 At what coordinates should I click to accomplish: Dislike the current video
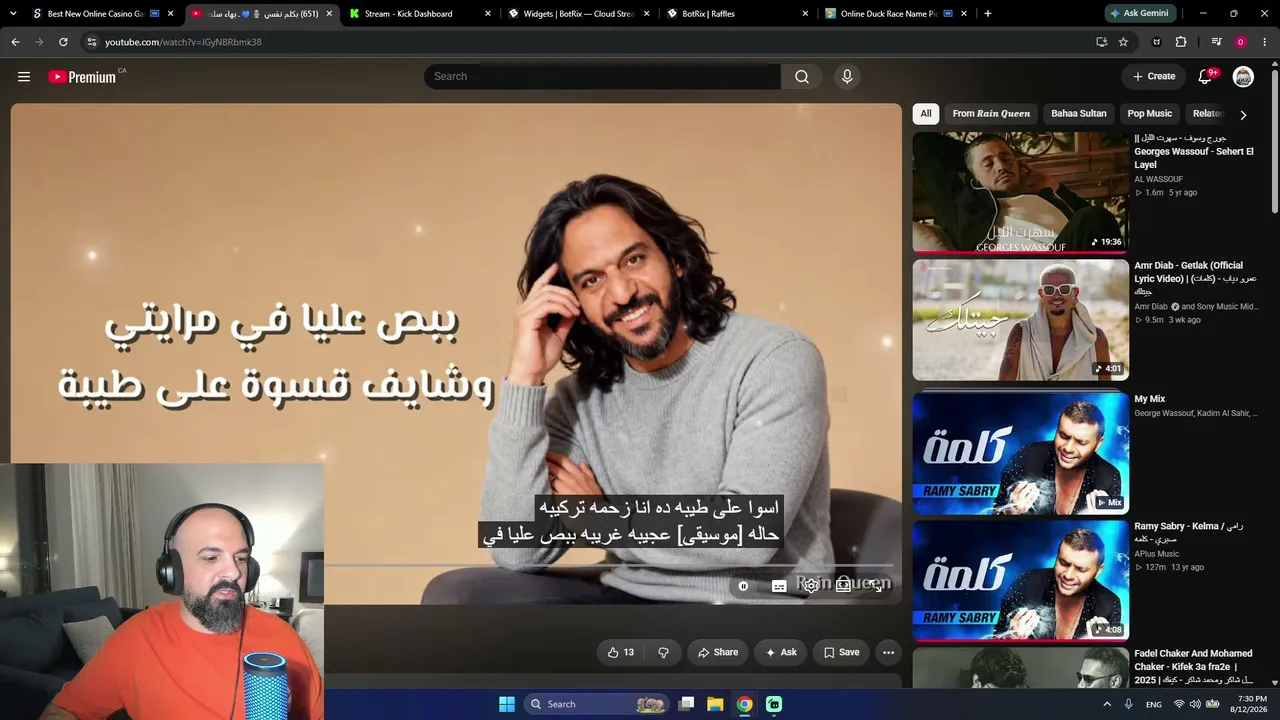tap(663, 652)
